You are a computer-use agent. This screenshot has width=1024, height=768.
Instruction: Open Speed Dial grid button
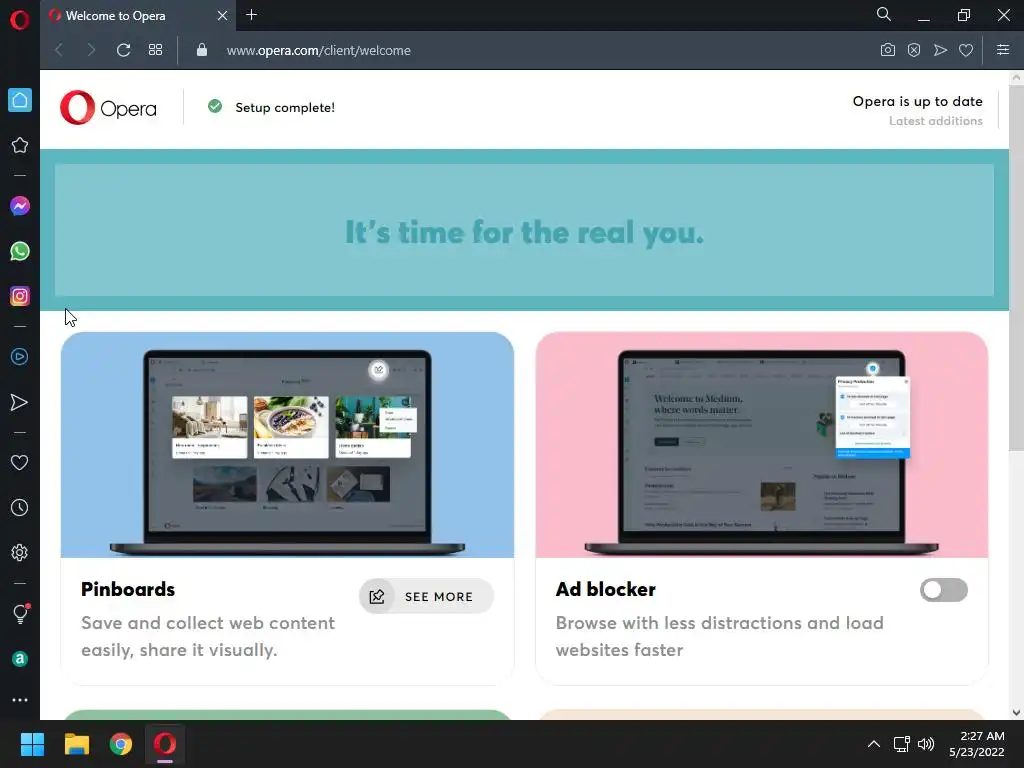point(155,50)
